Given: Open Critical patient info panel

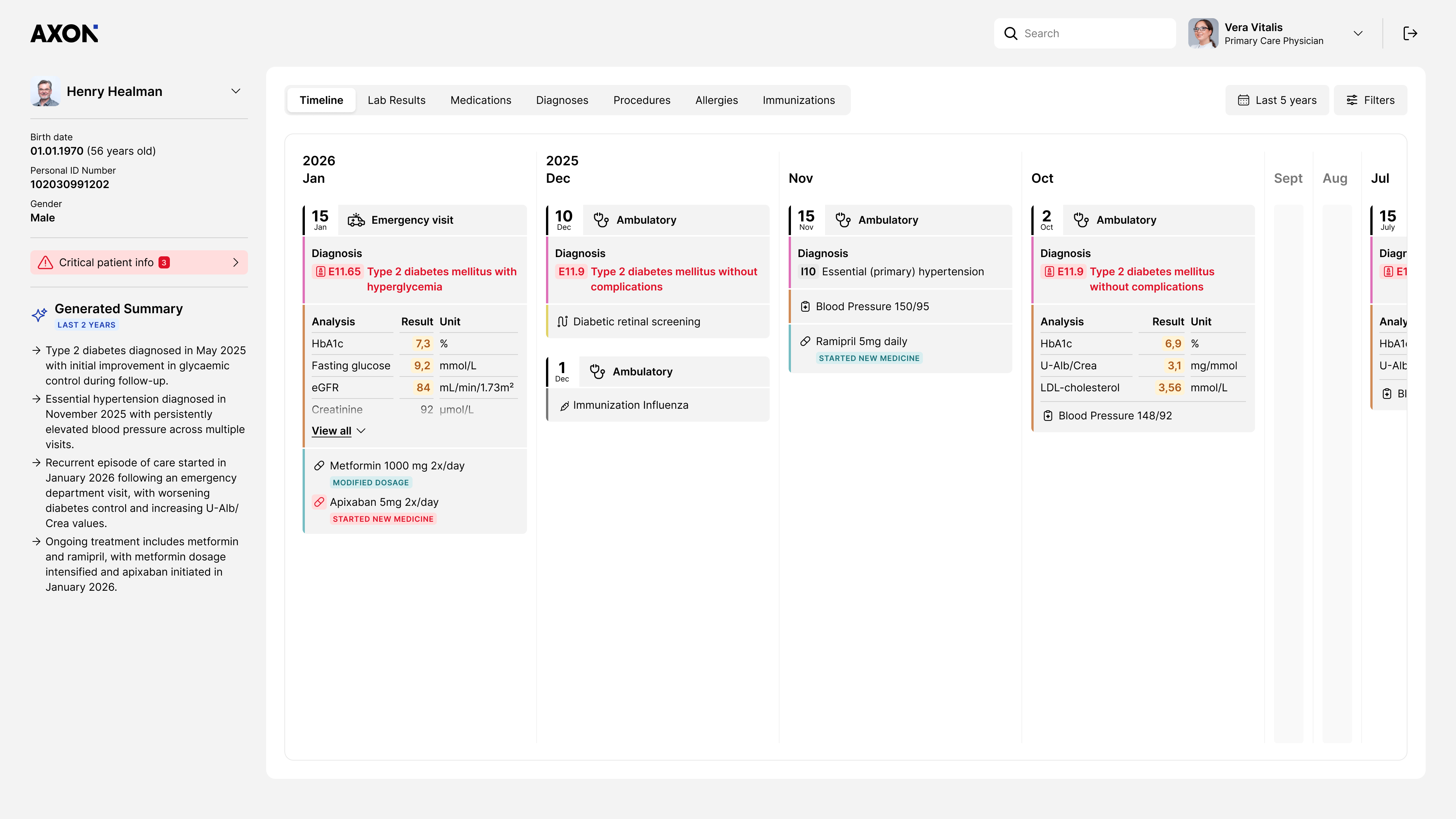Looking at the screenshot, I should [139, 262].
